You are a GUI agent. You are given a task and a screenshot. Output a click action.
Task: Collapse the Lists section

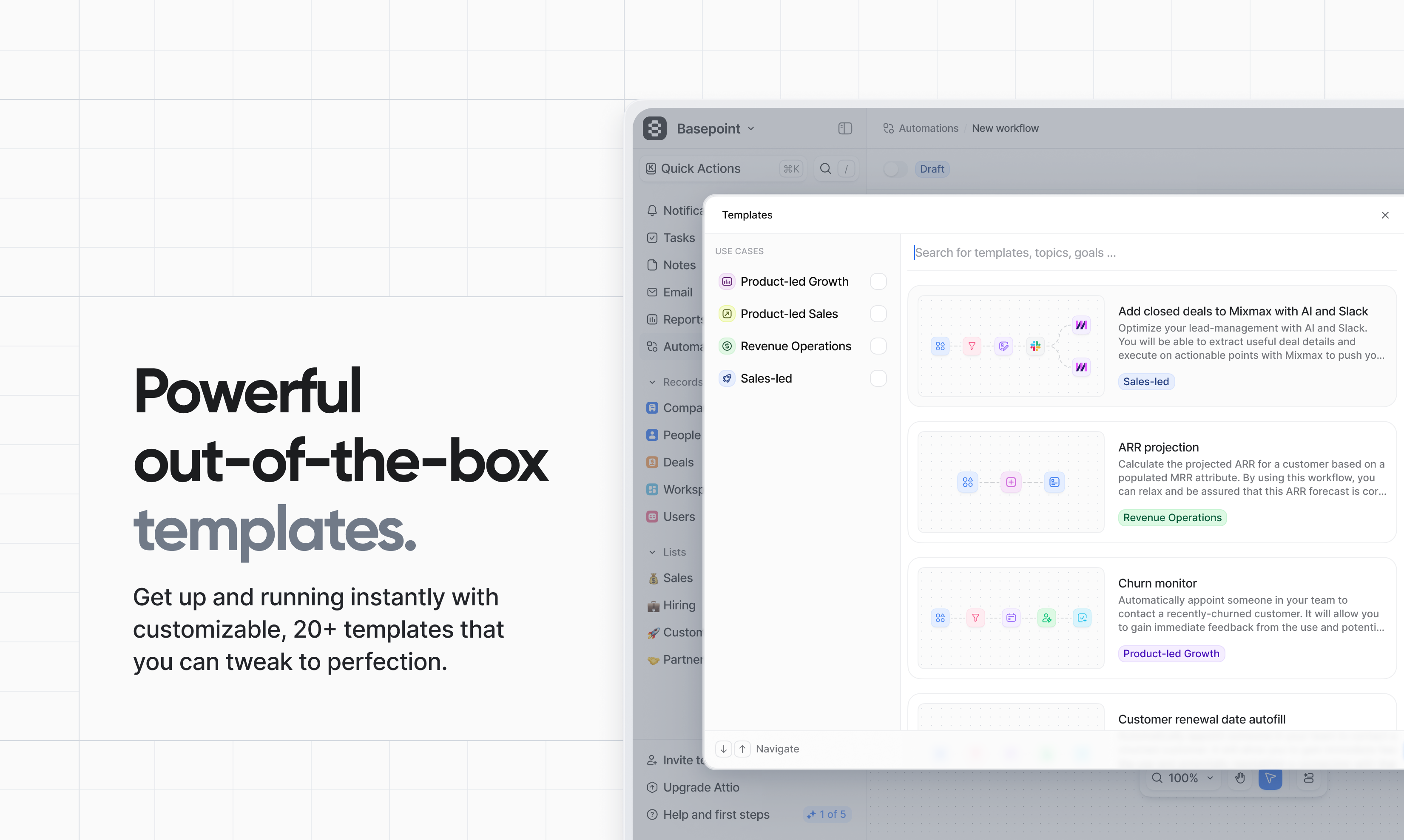tap(652, 552)
